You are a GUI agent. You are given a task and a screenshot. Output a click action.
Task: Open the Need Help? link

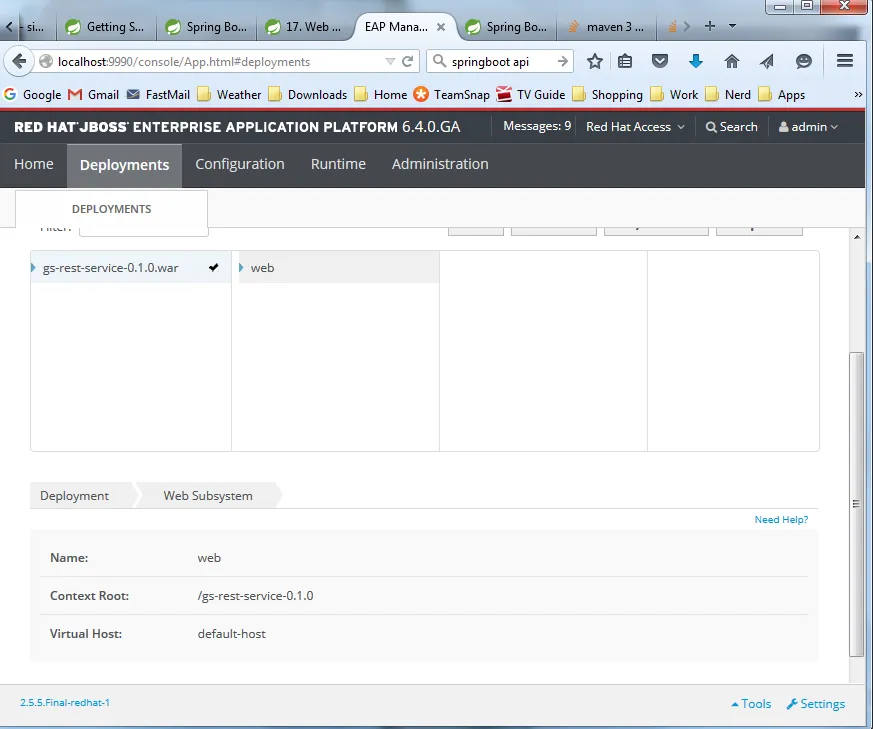coord(781,520)
